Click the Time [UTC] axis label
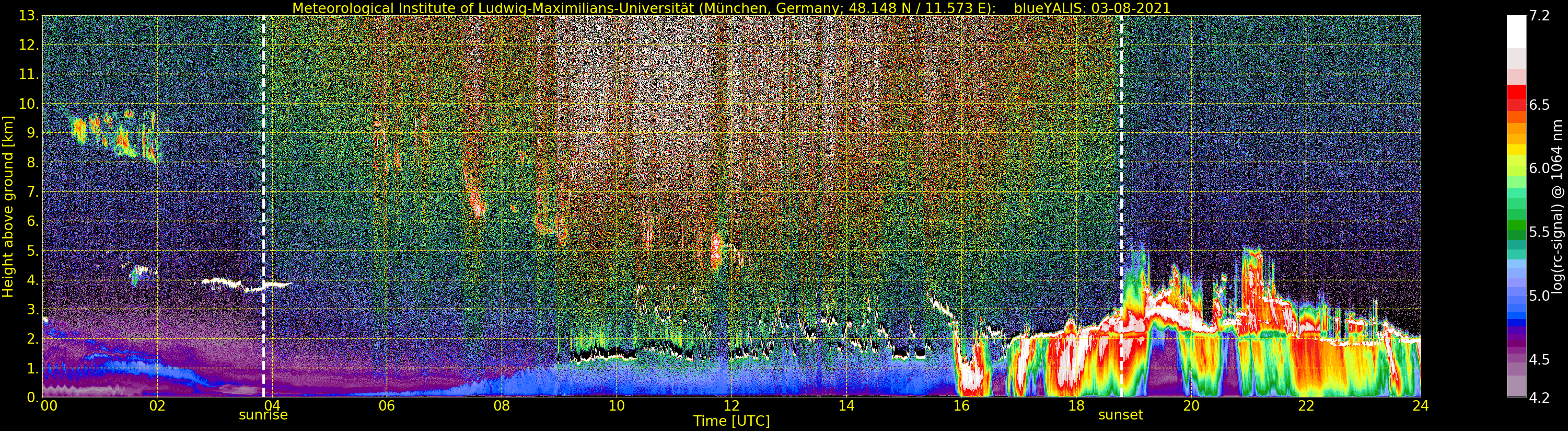 tap(731, 421)
